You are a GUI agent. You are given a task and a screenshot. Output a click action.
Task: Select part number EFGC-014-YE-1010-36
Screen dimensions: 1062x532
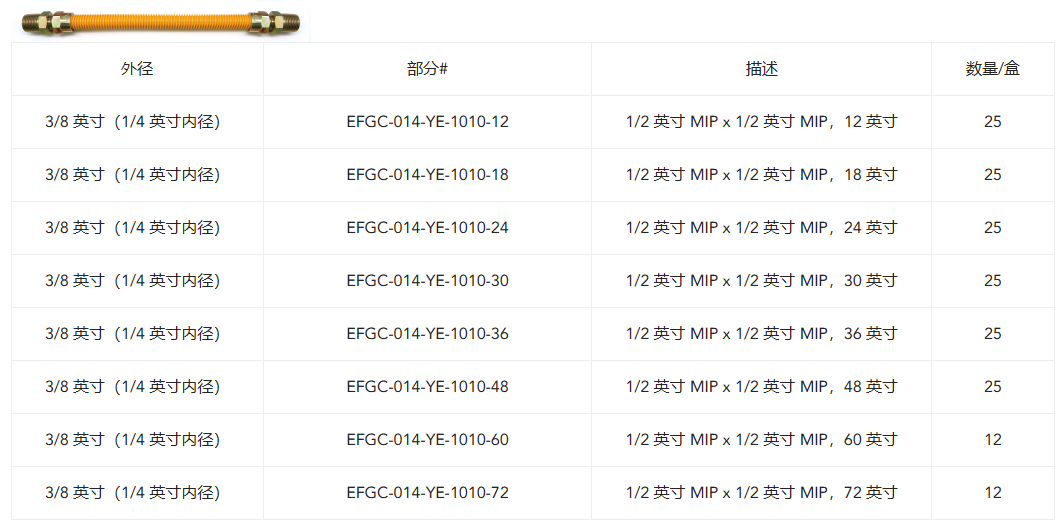pyautogui.click(x=427, y=333)
